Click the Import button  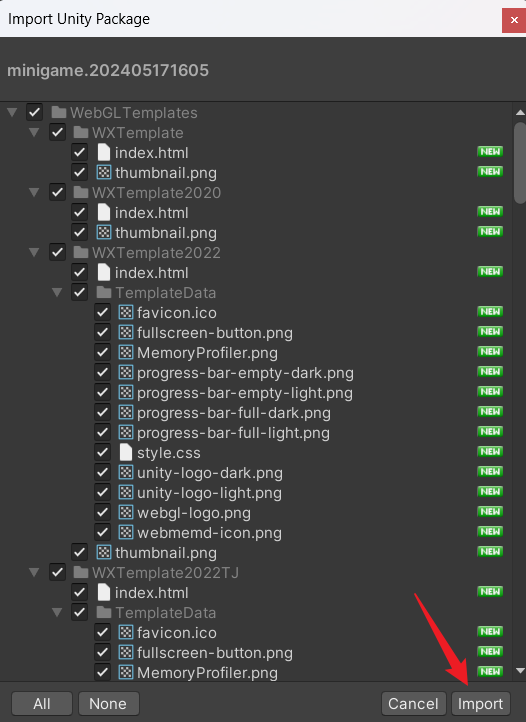[480, 704]
